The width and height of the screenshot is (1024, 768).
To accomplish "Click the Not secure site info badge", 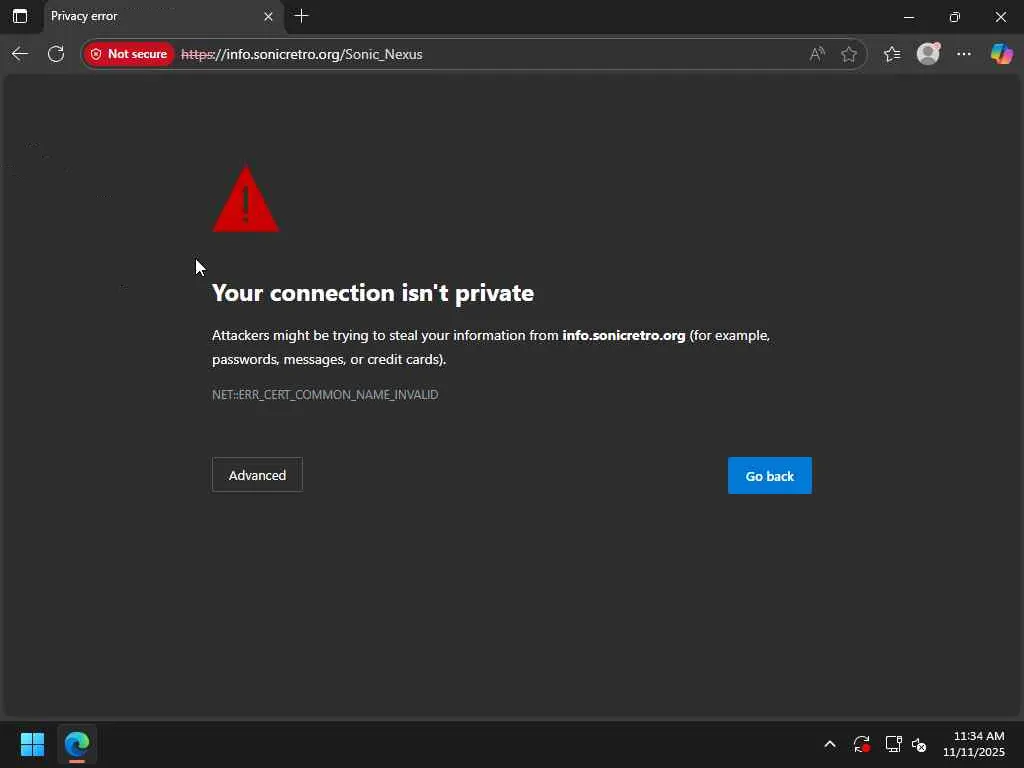I will point(129,54).
